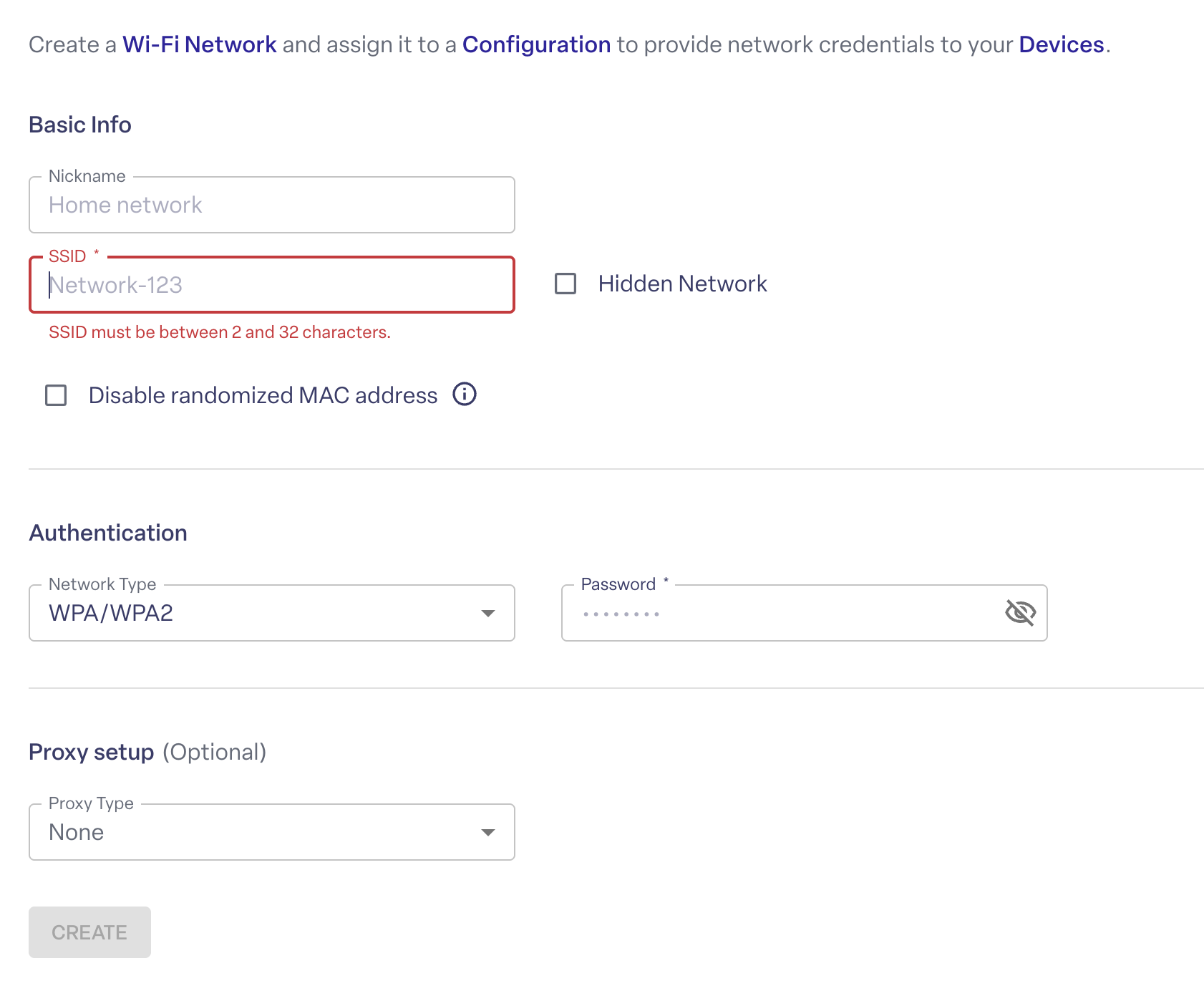Focus the Nickname input field
Viewport: 1204px width, 991px height.
coord(272,205)
